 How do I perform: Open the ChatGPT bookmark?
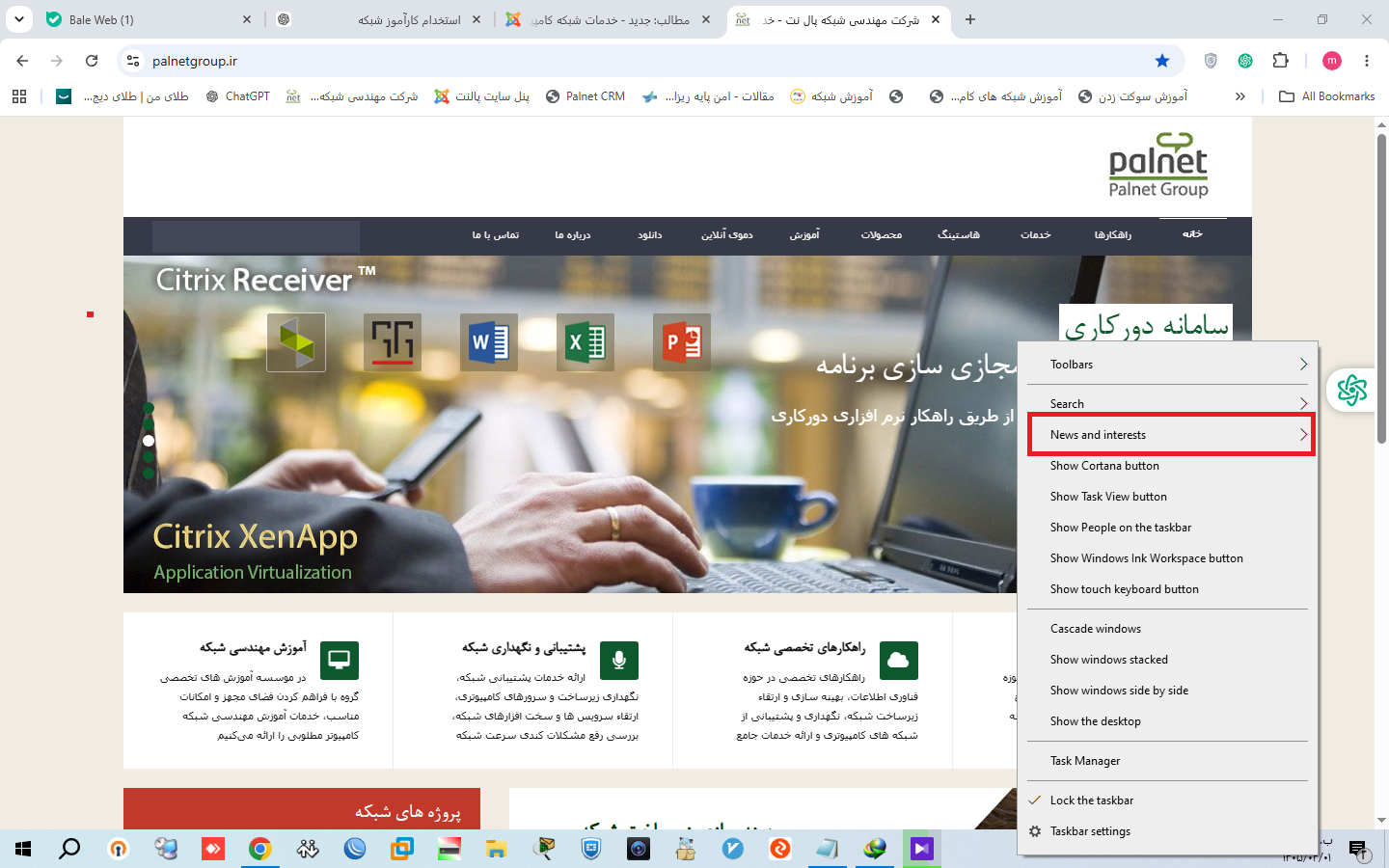click(x=237, y=96)
